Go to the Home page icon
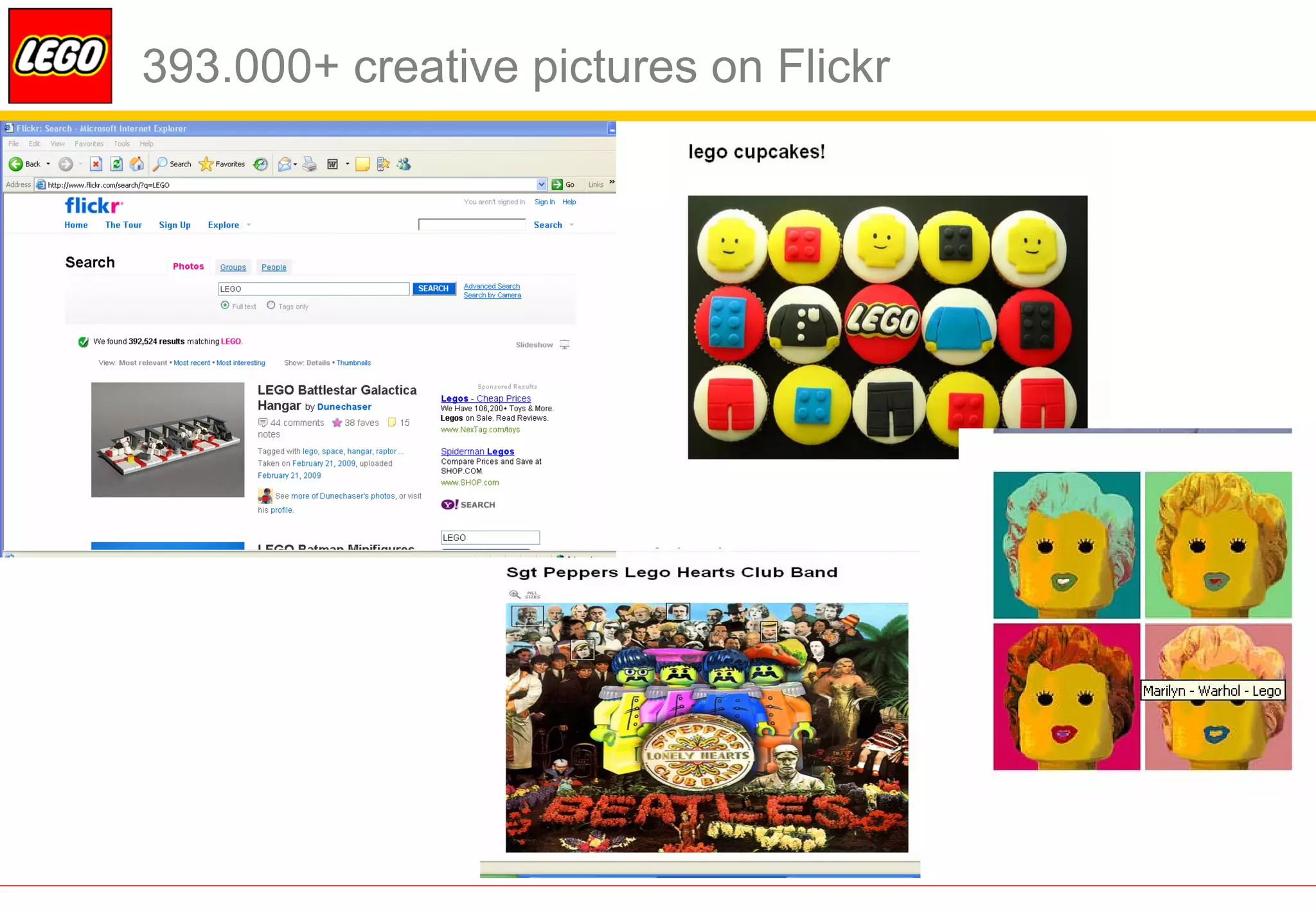 (x=136, y=164)
